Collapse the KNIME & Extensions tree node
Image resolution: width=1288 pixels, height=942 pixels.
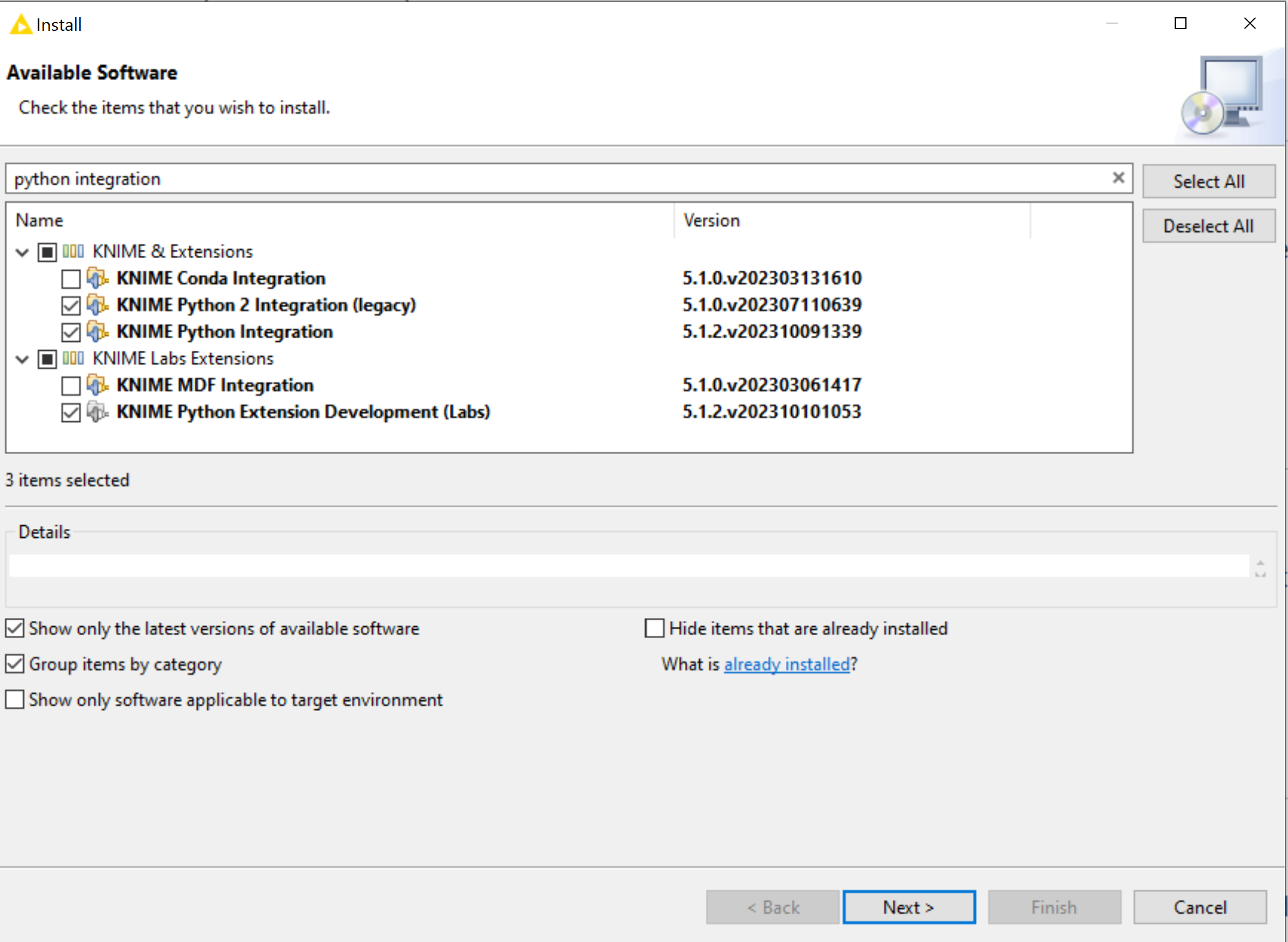click(x=23, y=252)
